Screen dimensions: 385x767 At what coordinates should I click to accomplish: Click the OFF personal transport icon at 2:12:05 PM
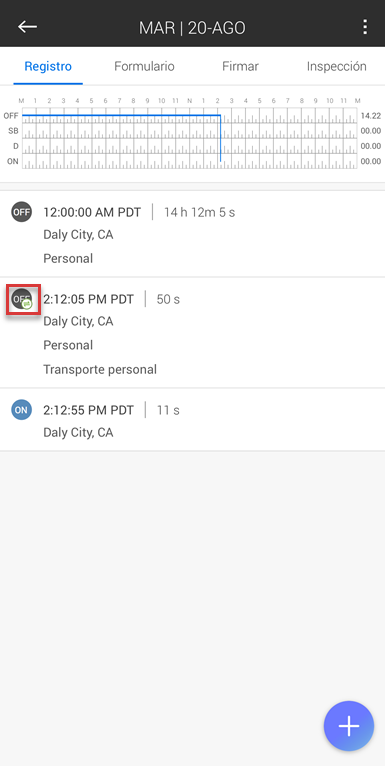23,299
